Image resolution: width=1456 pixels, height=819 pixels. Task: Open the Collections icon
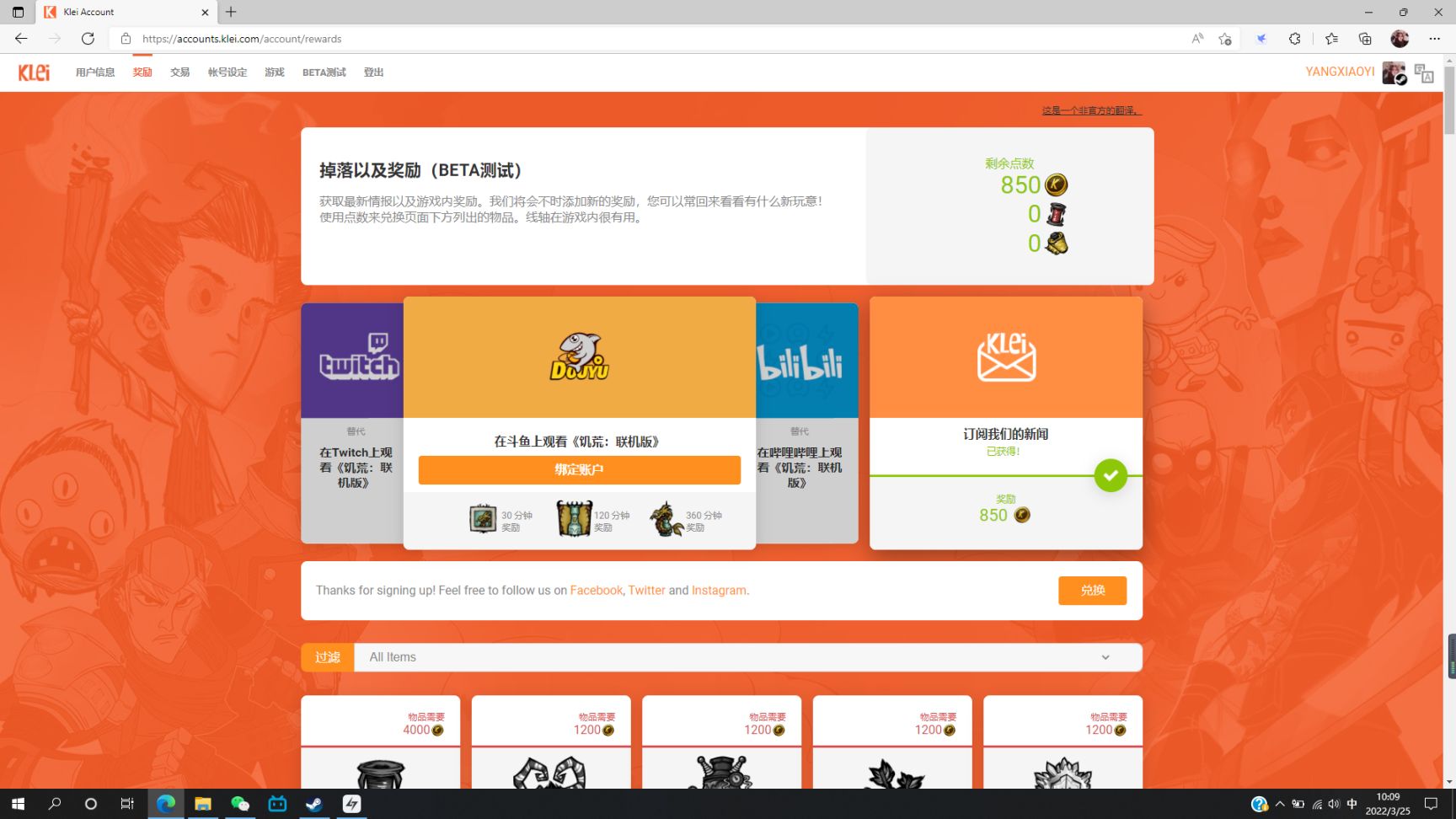(x=1365, y=39)
